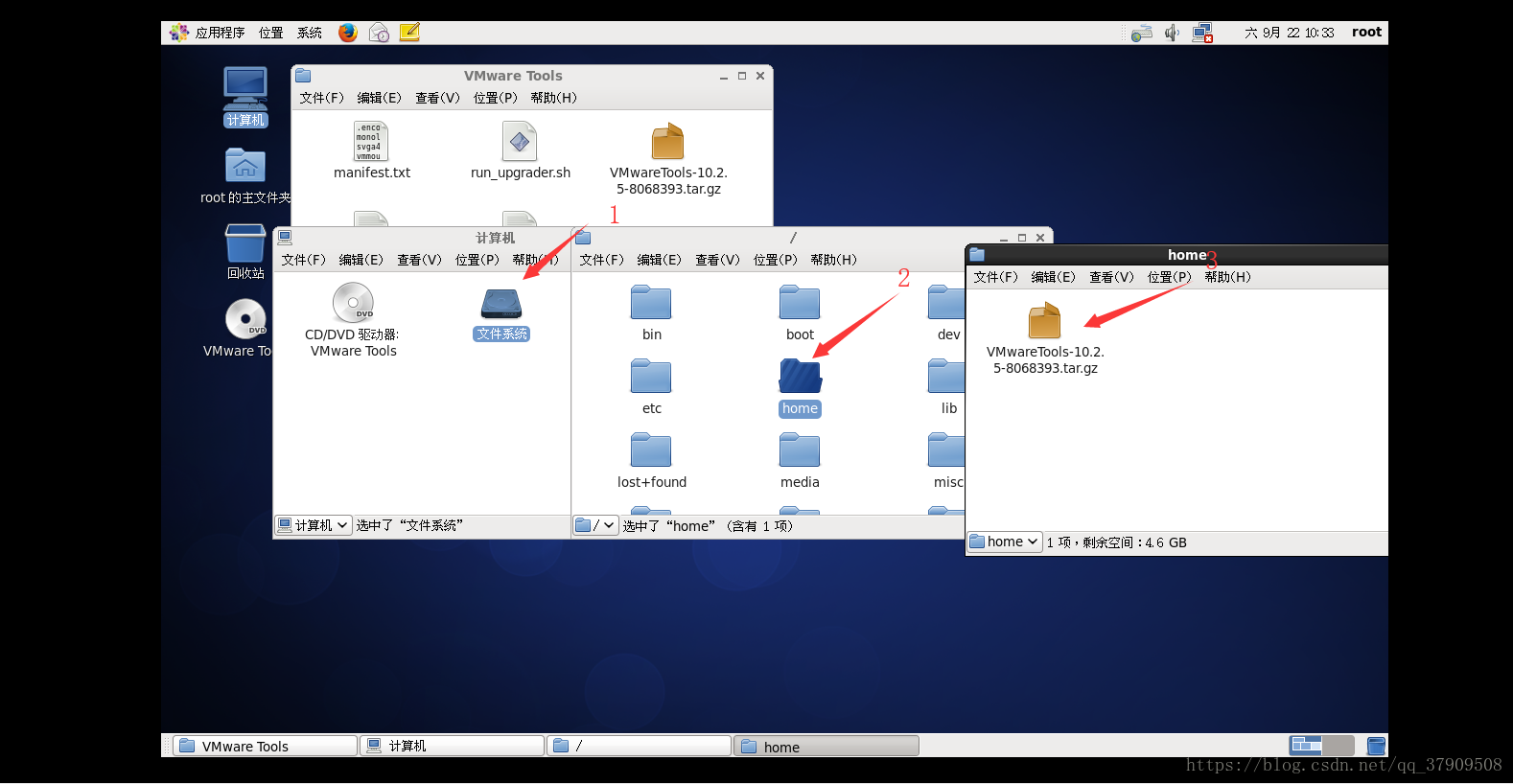
Task: Select the lost+found folder
Action: coord(652,460)
